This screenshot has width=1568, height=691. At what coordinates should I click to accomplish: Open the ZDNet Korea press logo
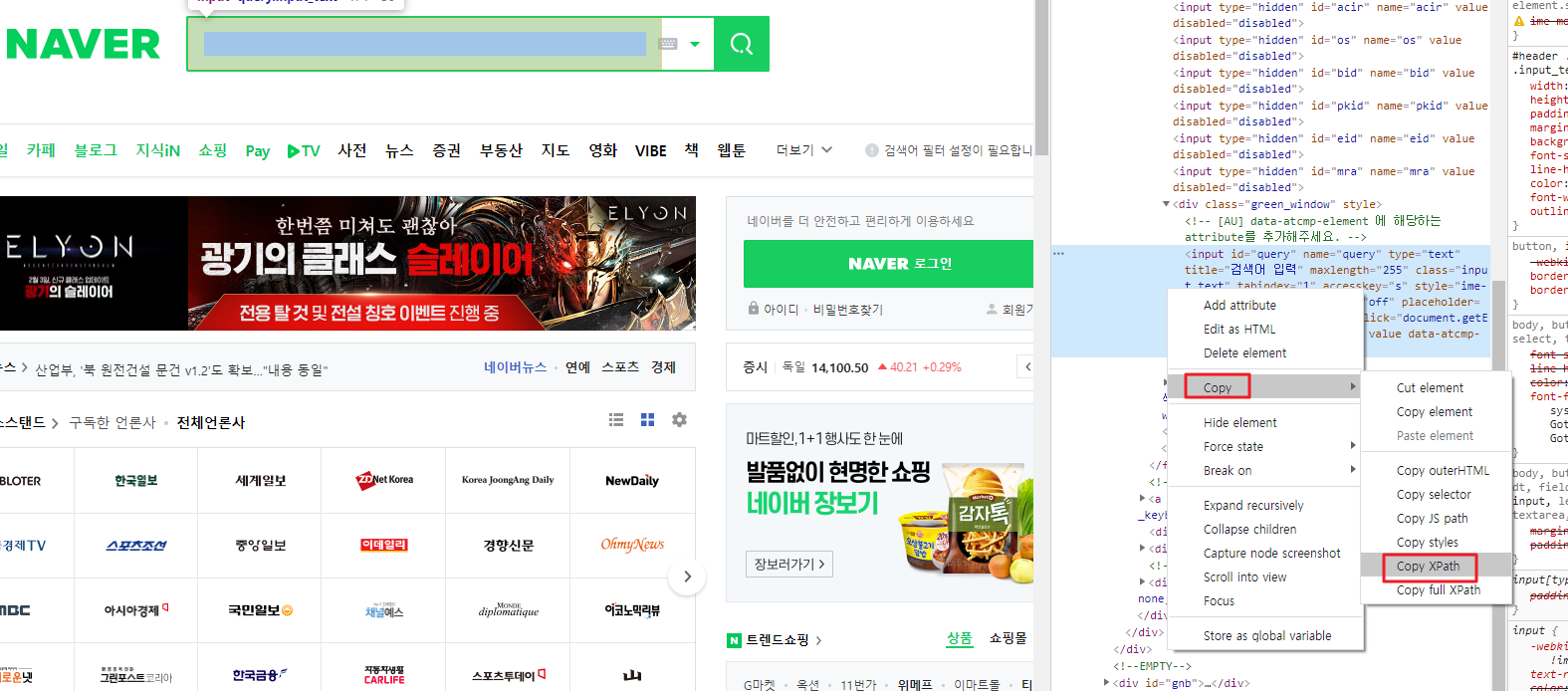click(x=384, y=481)
